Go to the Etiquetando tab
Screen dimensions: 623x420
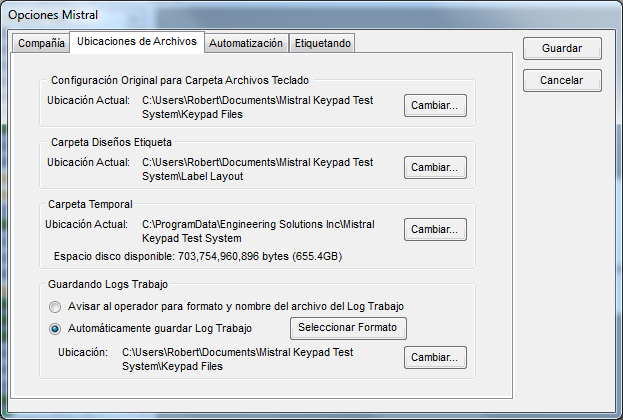point(322,43)
